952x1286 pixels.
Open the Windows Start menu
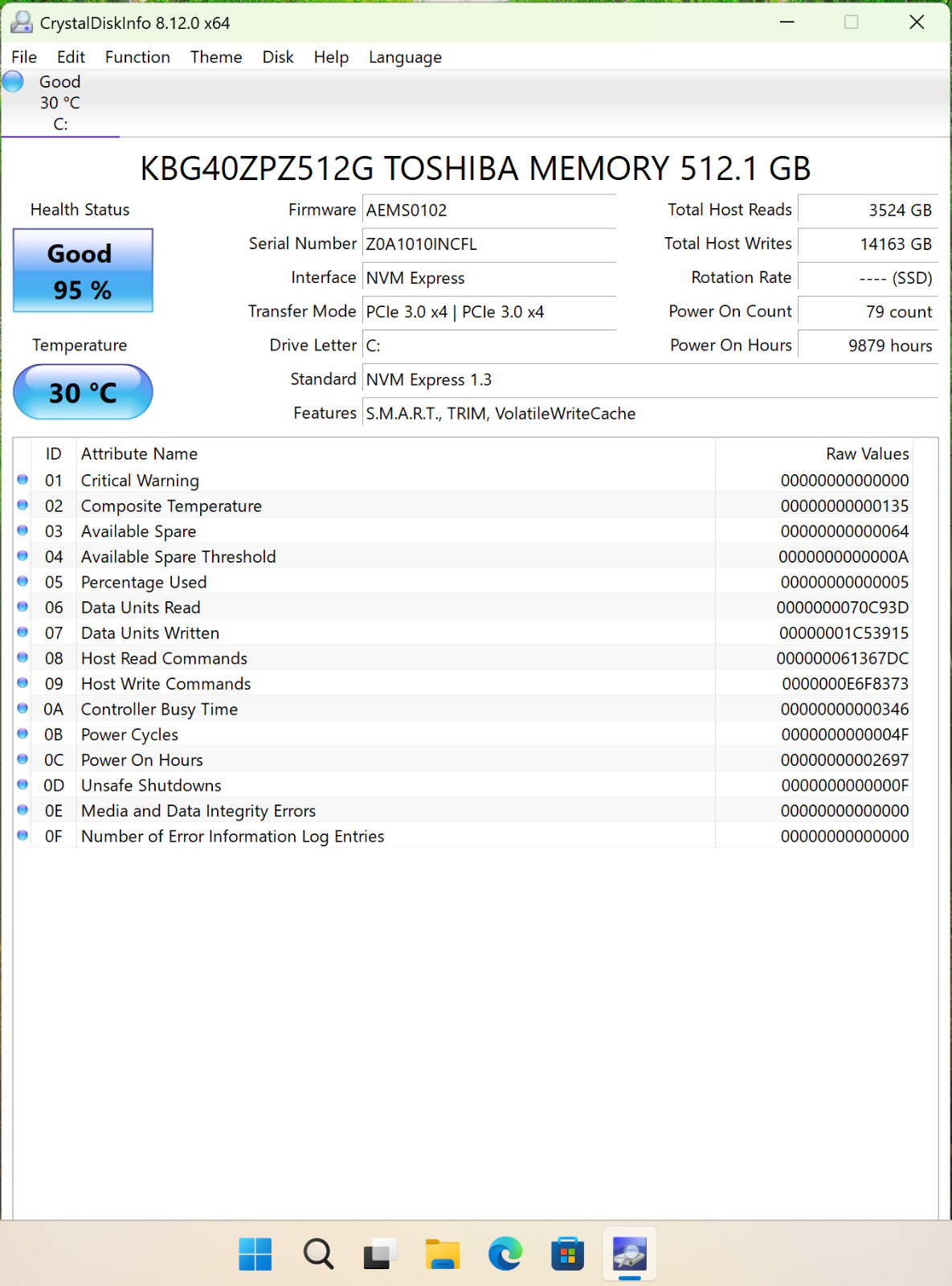click(x=255, y=1254)
